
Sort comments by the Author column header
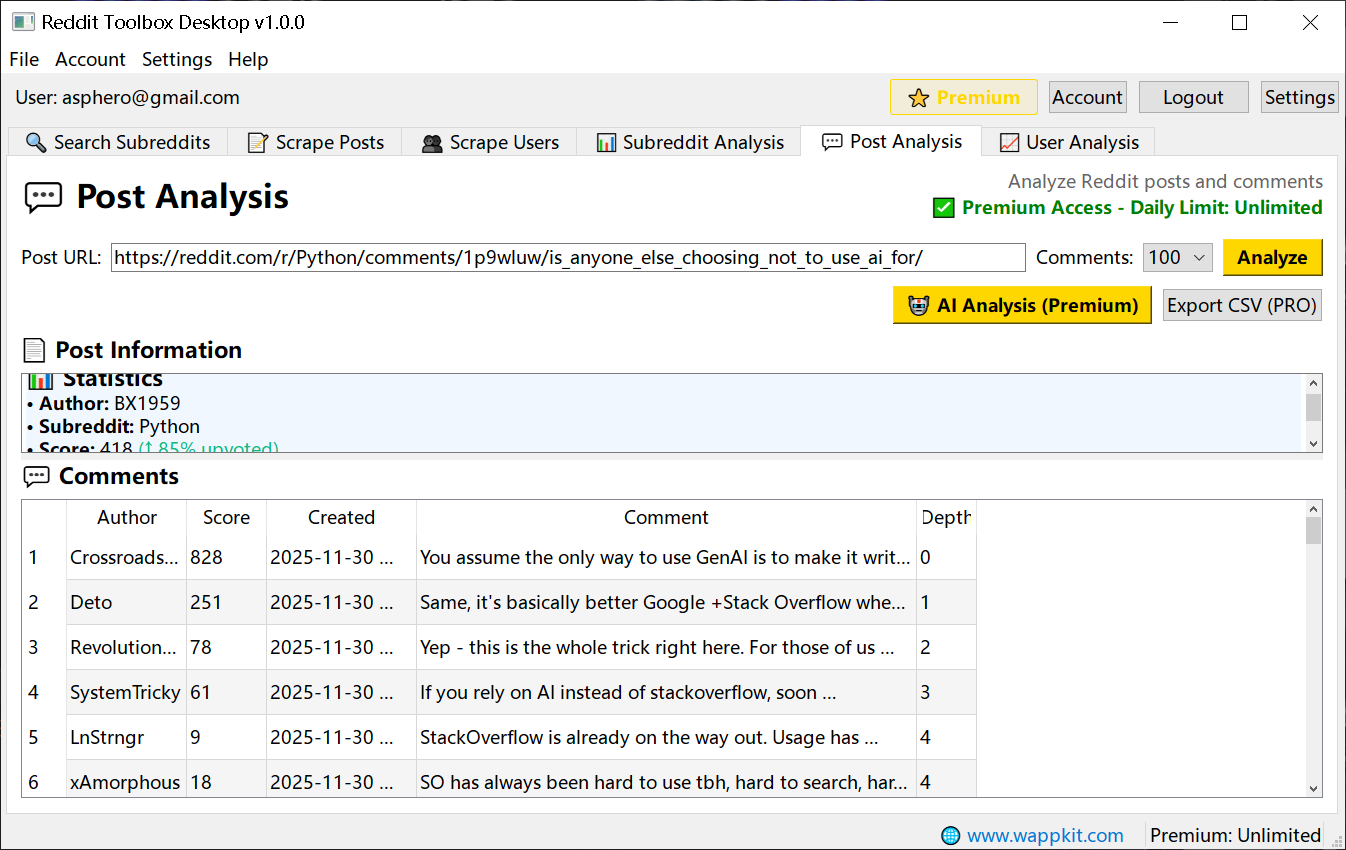click(126, 517)
